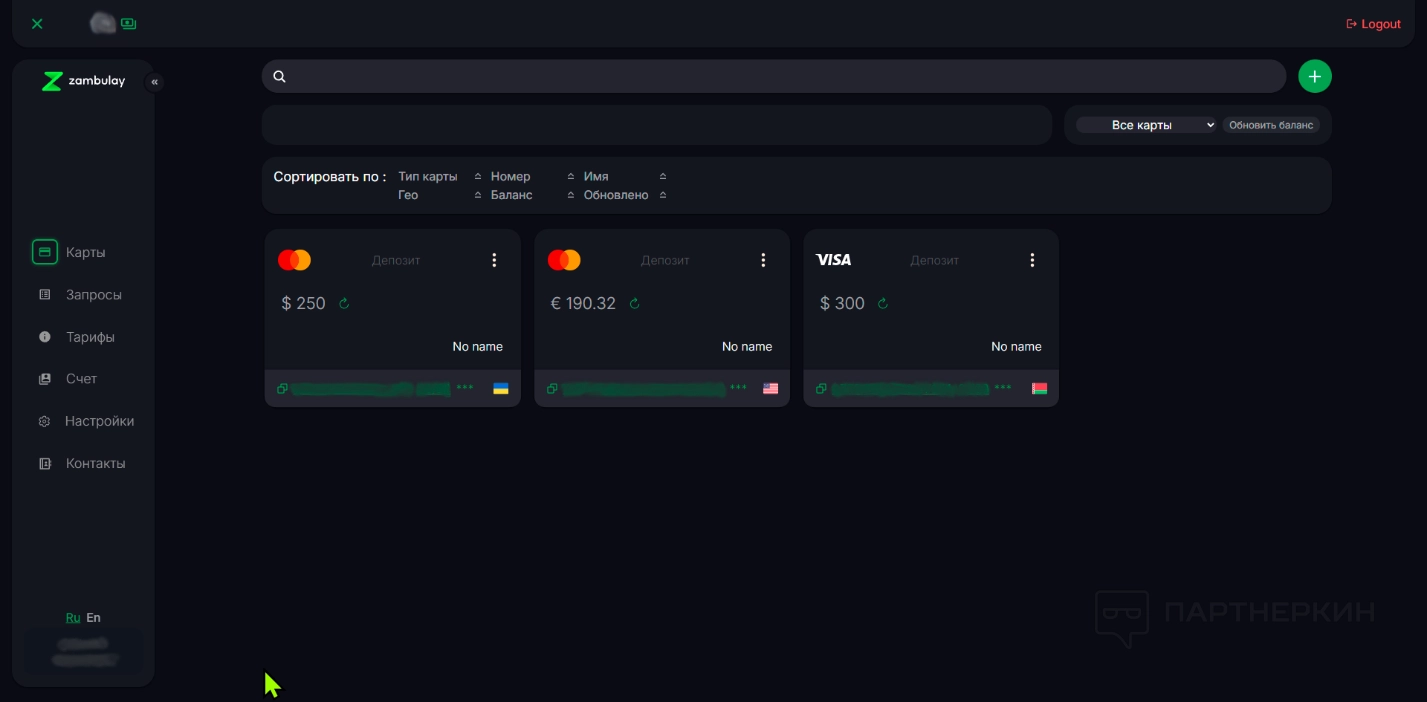The height and width of the screenshot is (702, 1427).
Task: Open the Все карты dropdown
Action: (1146, 125)
